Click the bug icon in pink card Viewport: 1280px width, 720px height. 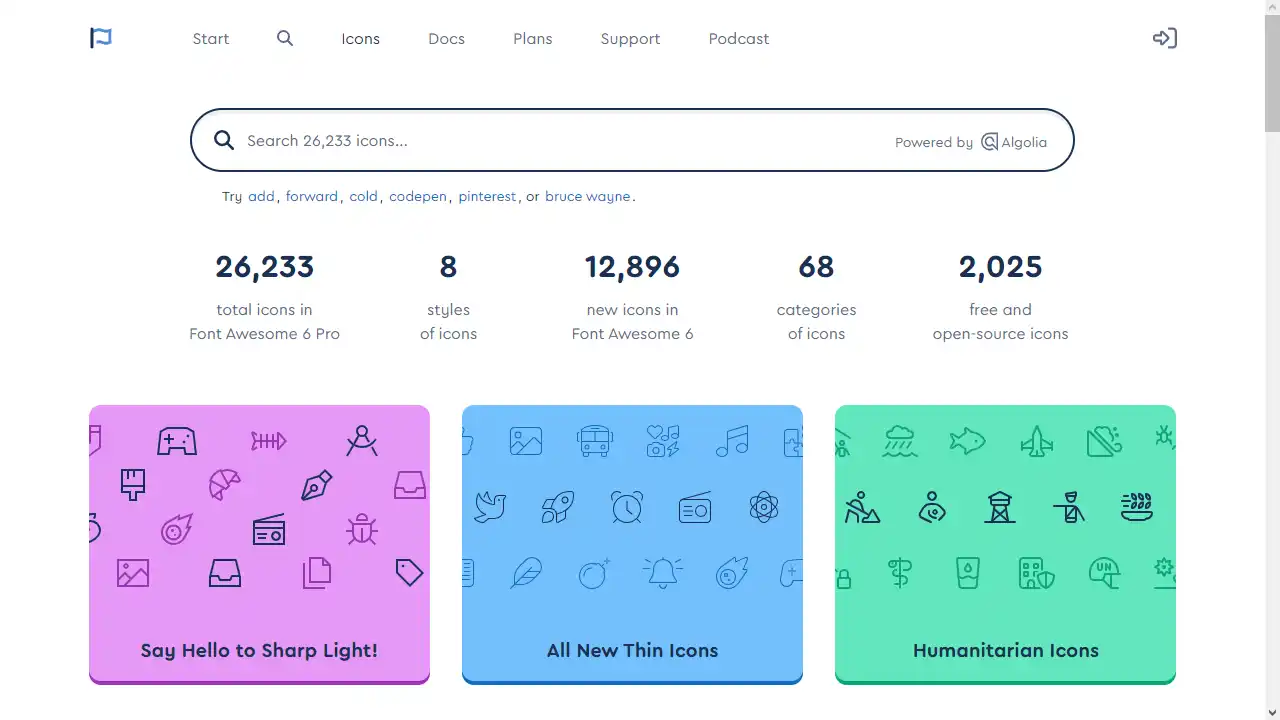(x=362, y=529)
